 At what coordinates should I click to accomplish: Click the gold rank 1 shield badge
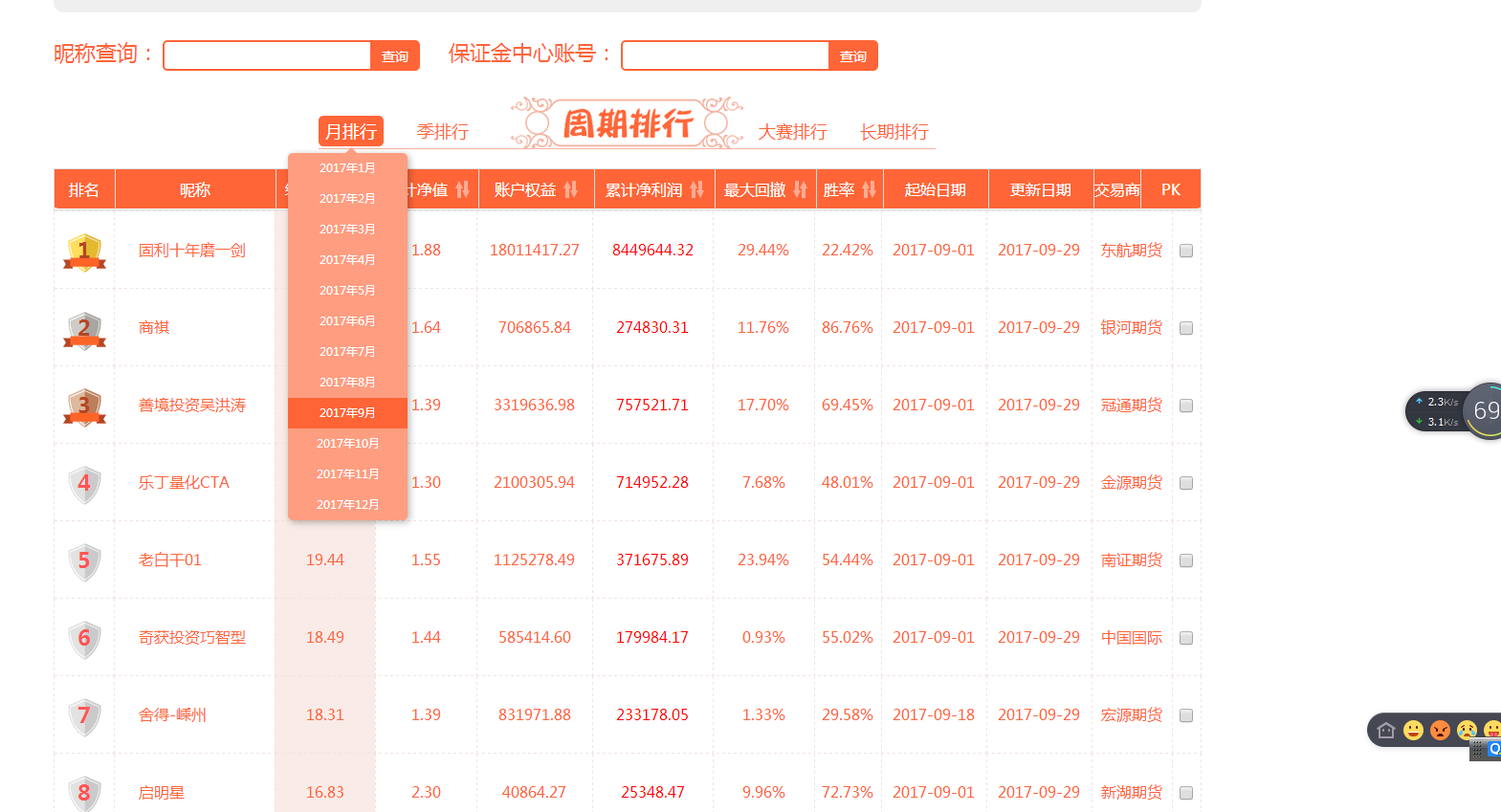pos(84,252)
